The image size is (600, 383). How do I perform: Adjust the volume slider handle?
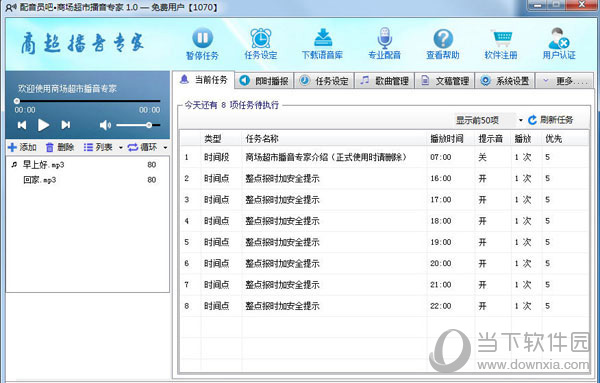coord(149,125)
